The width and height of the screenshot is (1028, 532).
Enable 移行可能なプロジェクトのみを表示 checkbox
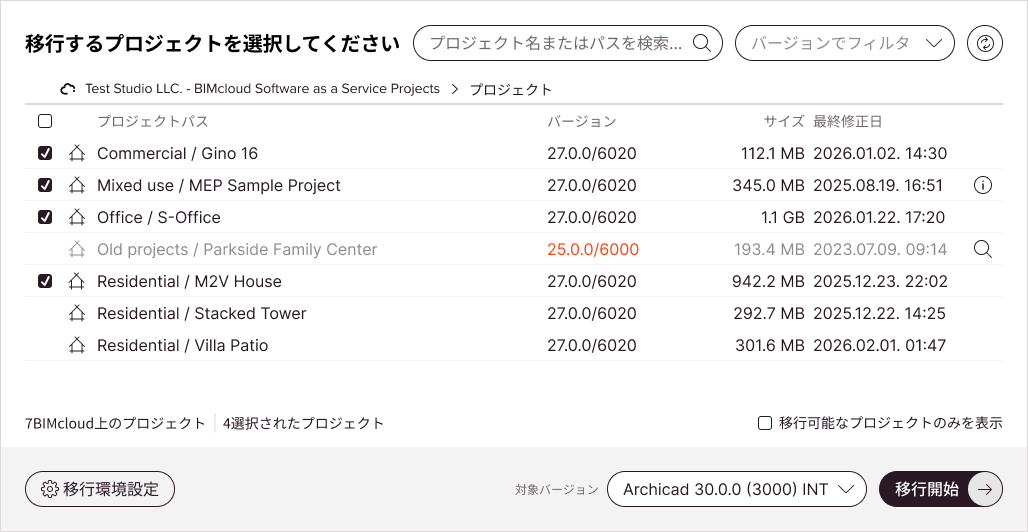[x=764, y=423]
